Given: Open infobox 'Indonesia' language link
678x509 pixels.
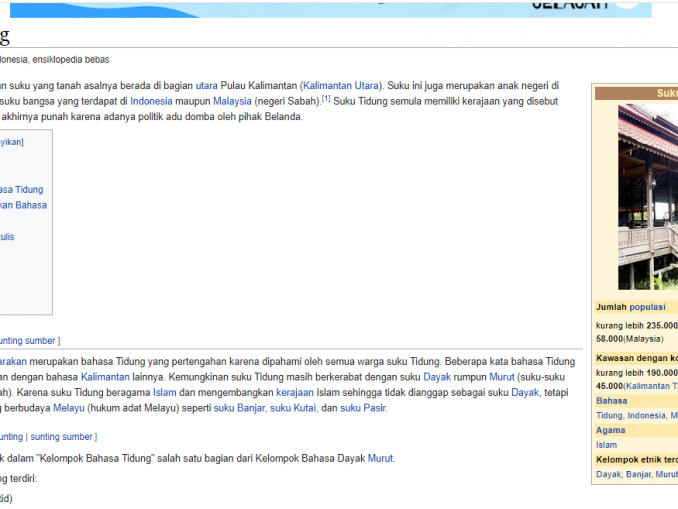Looking at the screenshot, I should pyautogui.click(x=646, y=416).
